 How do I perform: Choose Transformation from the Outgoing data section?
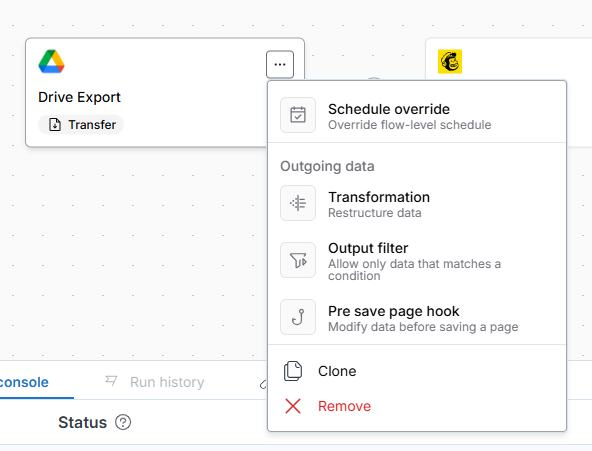417,203
